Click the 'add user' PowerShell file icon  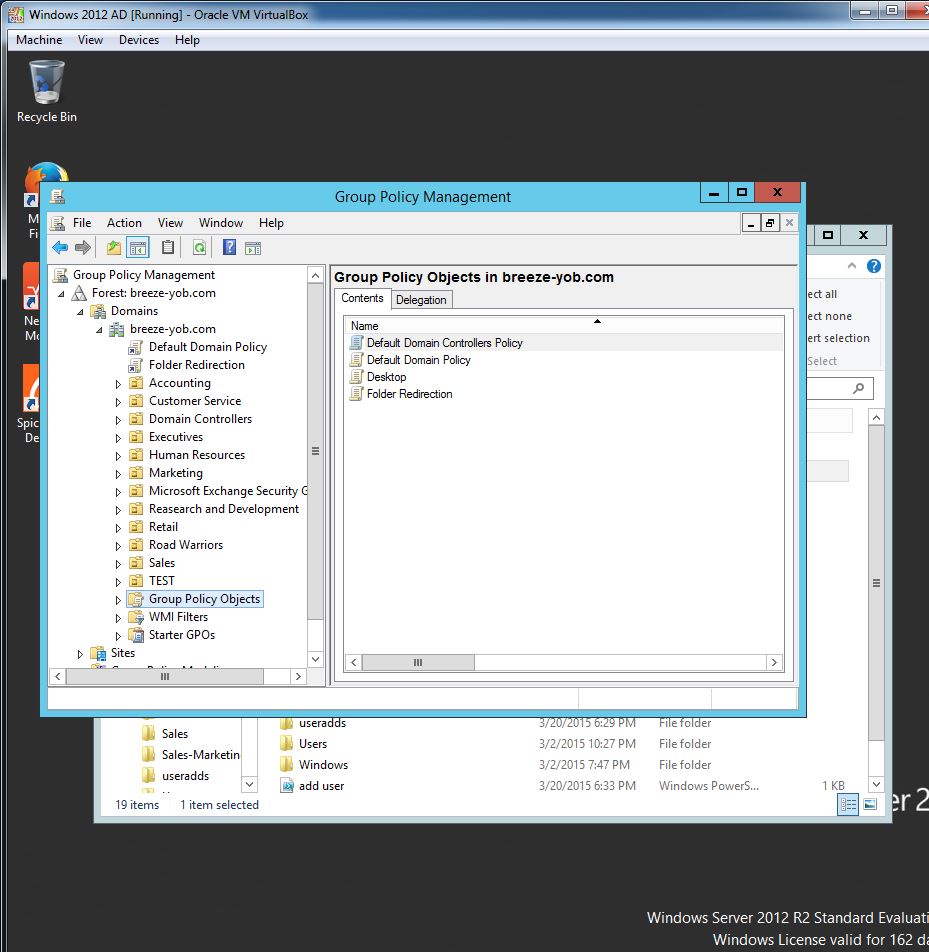pyautogui.click(x=287, y=786)
